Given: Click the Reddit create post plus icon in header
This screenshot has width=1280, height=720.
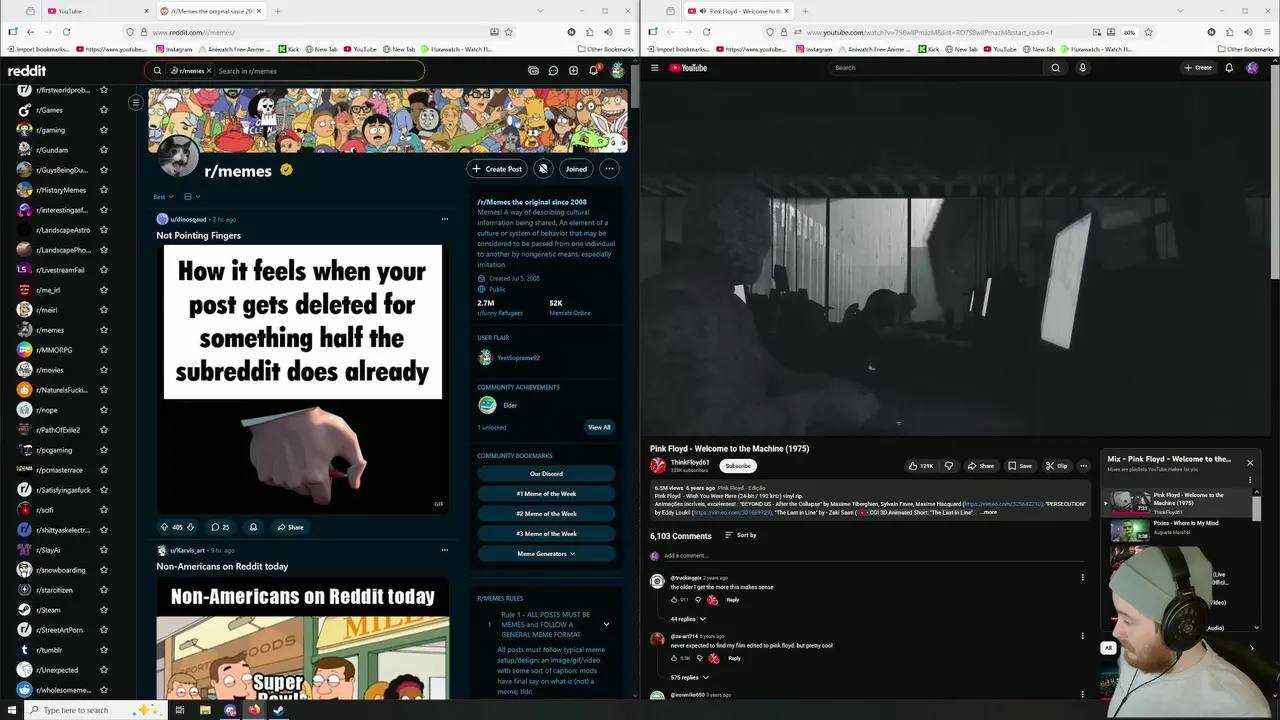Looking at the screenshot, I should click(x=573, y=71).
